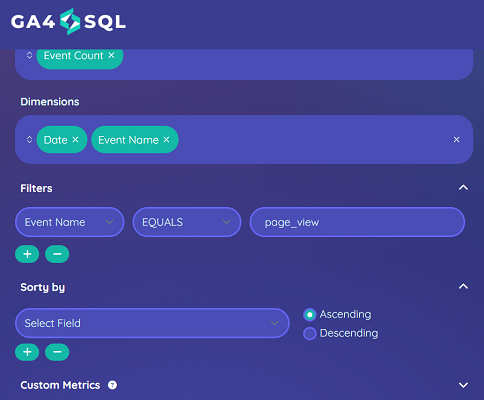Collapse the Sort by section
The width and height of the screenshot is (484, 400).
pyautogui.click(x=463, y=287)
